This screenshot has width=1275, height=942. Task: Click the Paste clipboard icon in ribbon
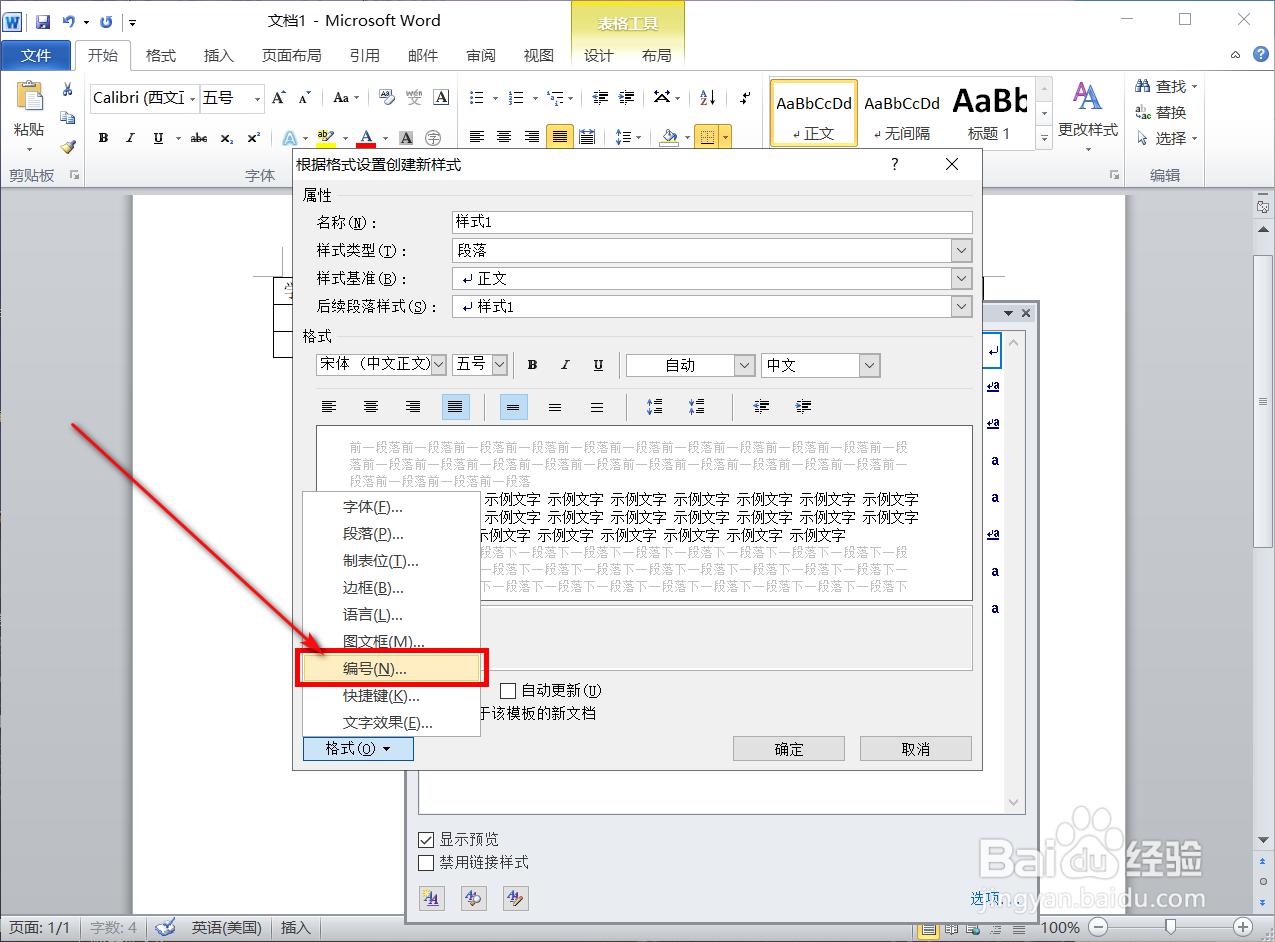point(29,97)
